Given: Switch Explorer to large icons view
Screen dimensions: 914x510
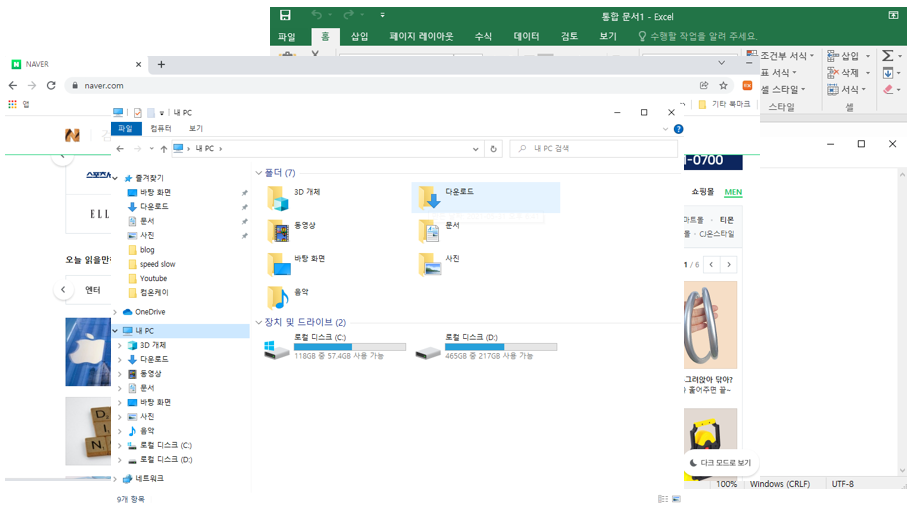Looking at the screenshot, I should pyautogui.click(x=676, y=499).
